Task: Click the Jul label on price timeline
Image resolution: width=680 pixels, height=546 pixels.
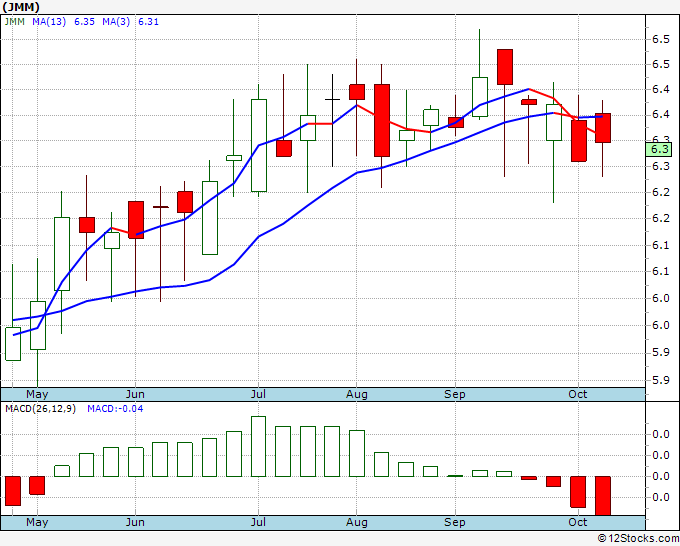Action: [x=258, y=394]
